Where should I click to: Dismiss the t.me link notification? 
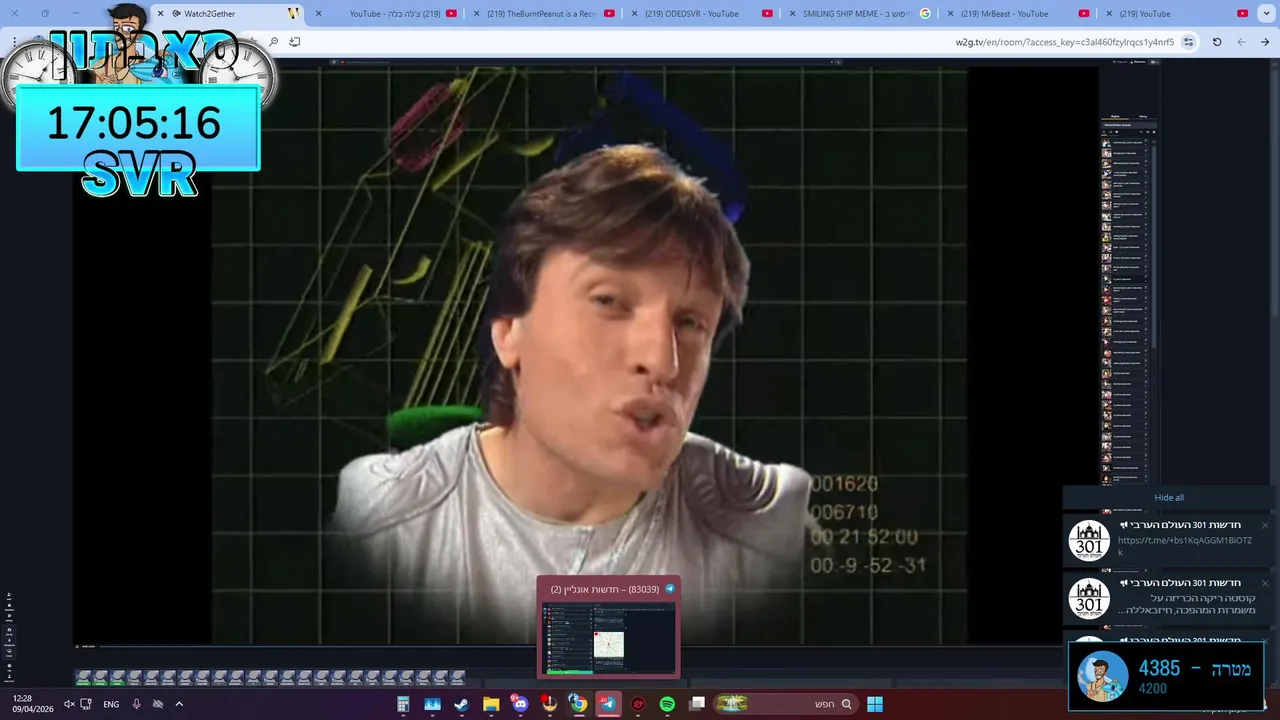[x=1264, y=525]
